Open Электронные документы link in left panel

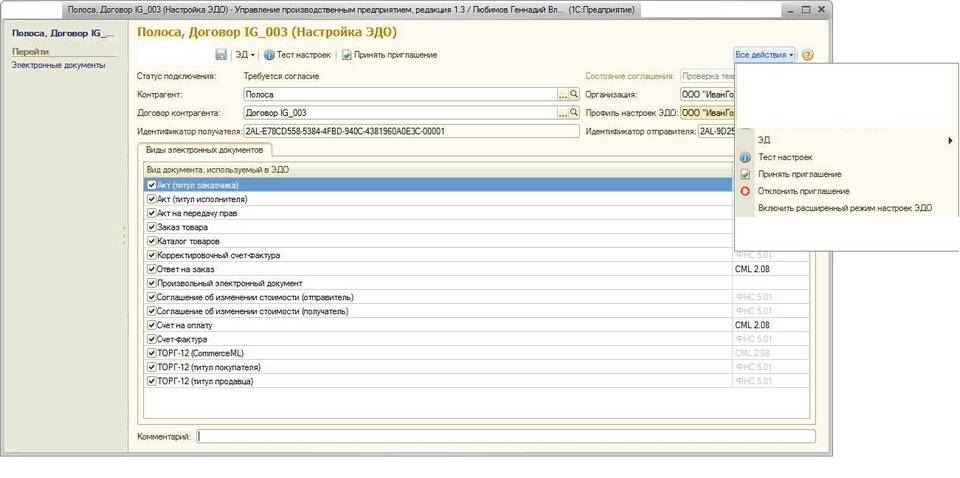(x=58, y=65)
